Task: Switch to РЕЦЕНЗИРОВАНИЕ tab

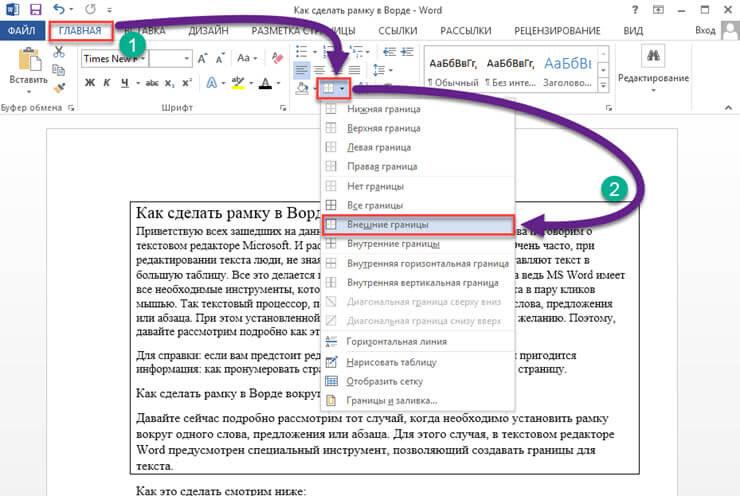Action: click(557, 31)
